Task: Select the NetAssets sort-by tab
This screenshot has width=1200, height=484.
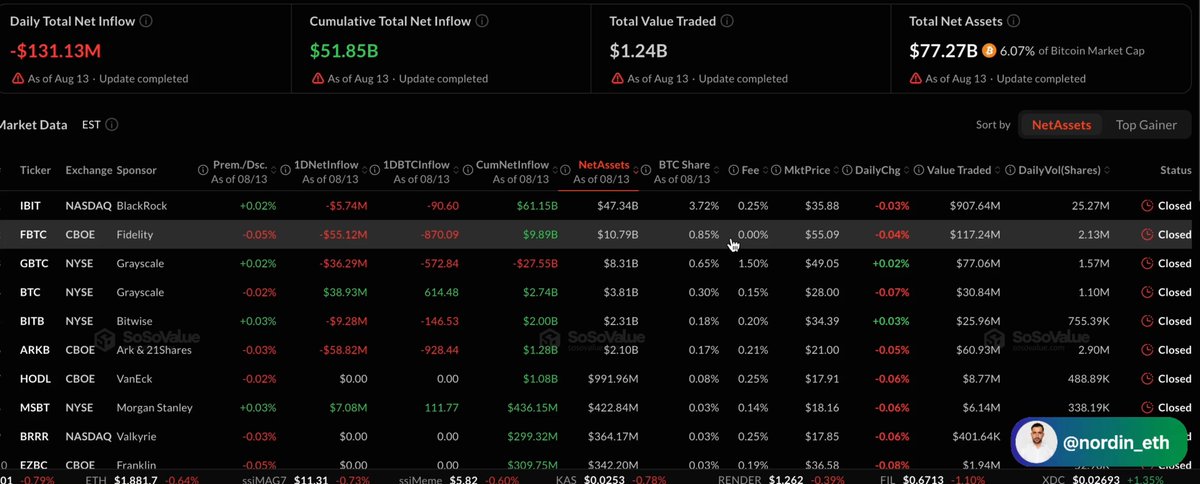Action: pyautogui.click(x=1060, y=125)
